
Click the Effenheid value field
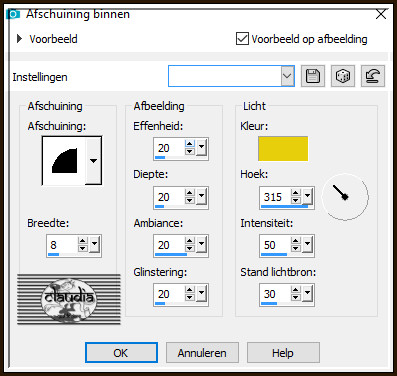click(170, 148)
